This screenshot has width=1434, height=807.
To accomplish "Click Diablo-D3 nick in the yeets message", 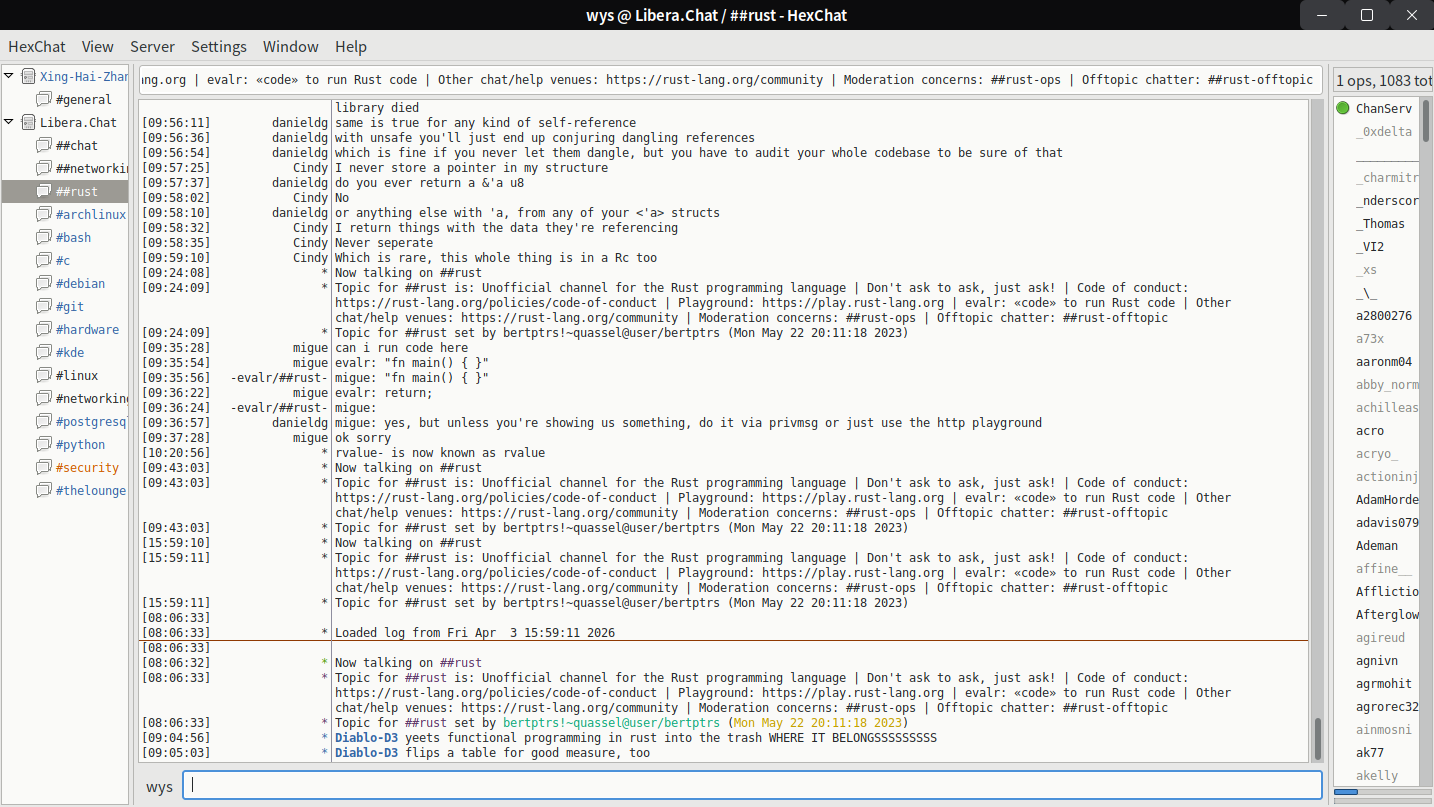I will coord(366,738).
